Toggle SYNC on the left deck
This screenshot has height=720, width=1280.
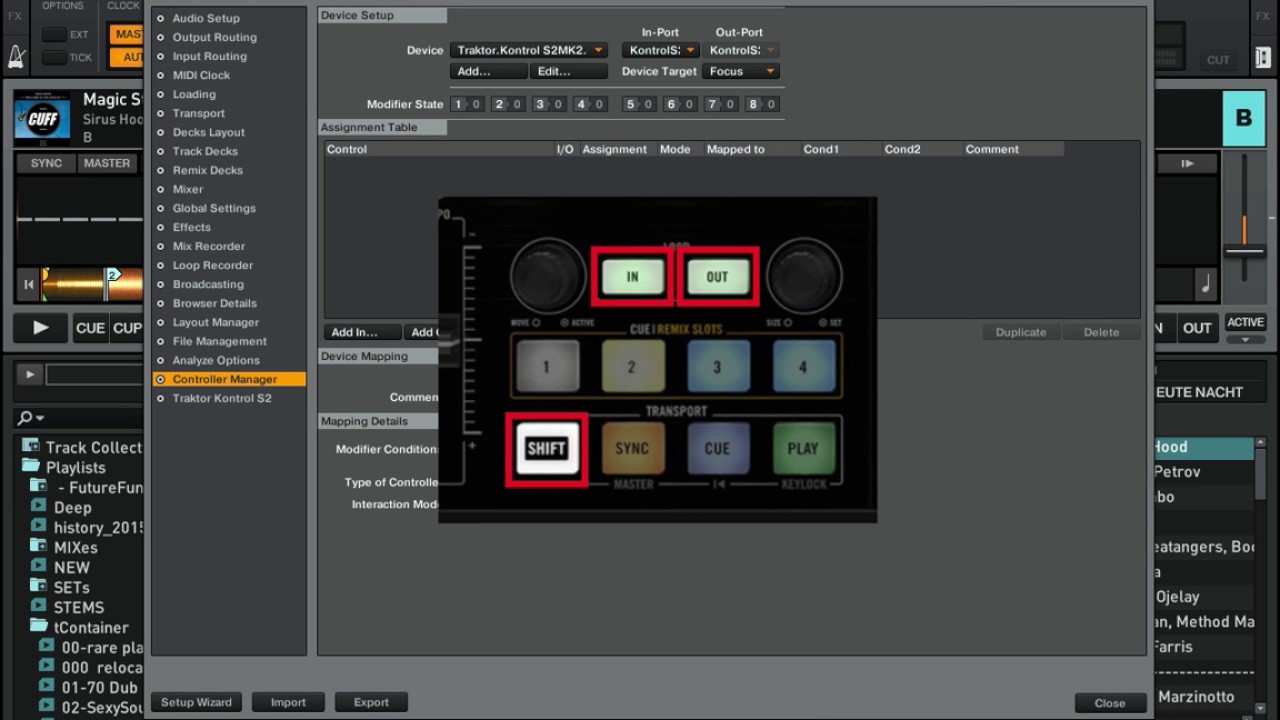[x=46, y=163]
